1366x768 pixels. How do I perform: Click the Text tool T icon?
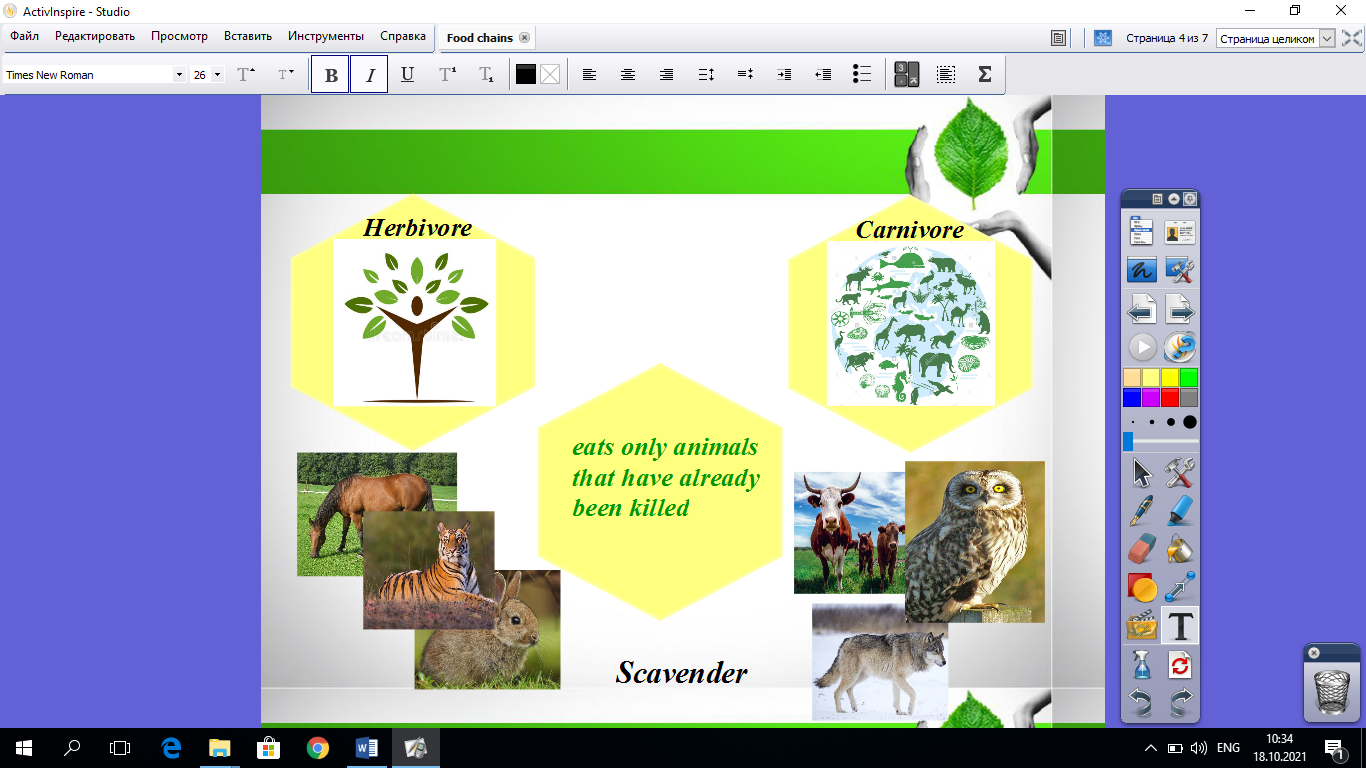(x=1181, y=626)
